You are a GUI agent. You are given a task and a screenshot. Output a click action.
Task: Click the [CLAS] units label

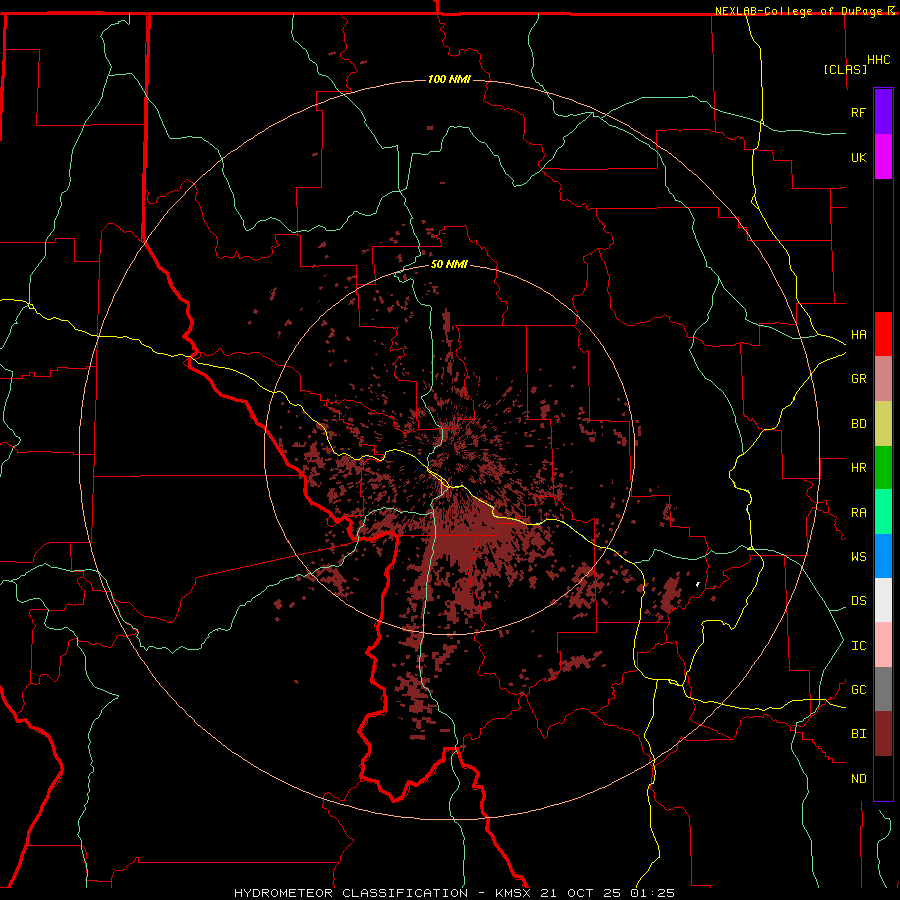[845, 70]
